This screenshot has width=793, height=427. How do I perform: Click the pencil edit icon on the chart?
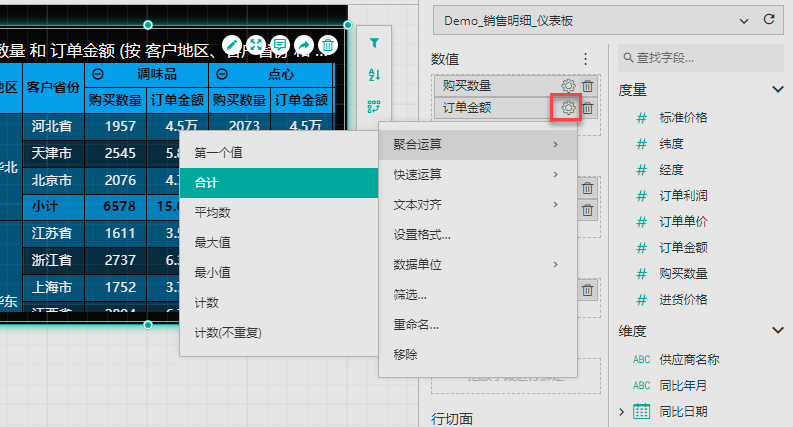[x=232, y=45]
